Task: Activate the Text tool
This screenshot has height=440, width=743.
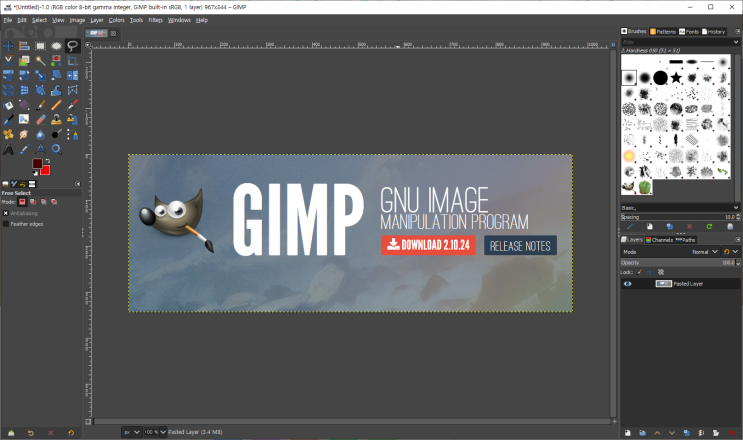Action: tap(8, 150)
